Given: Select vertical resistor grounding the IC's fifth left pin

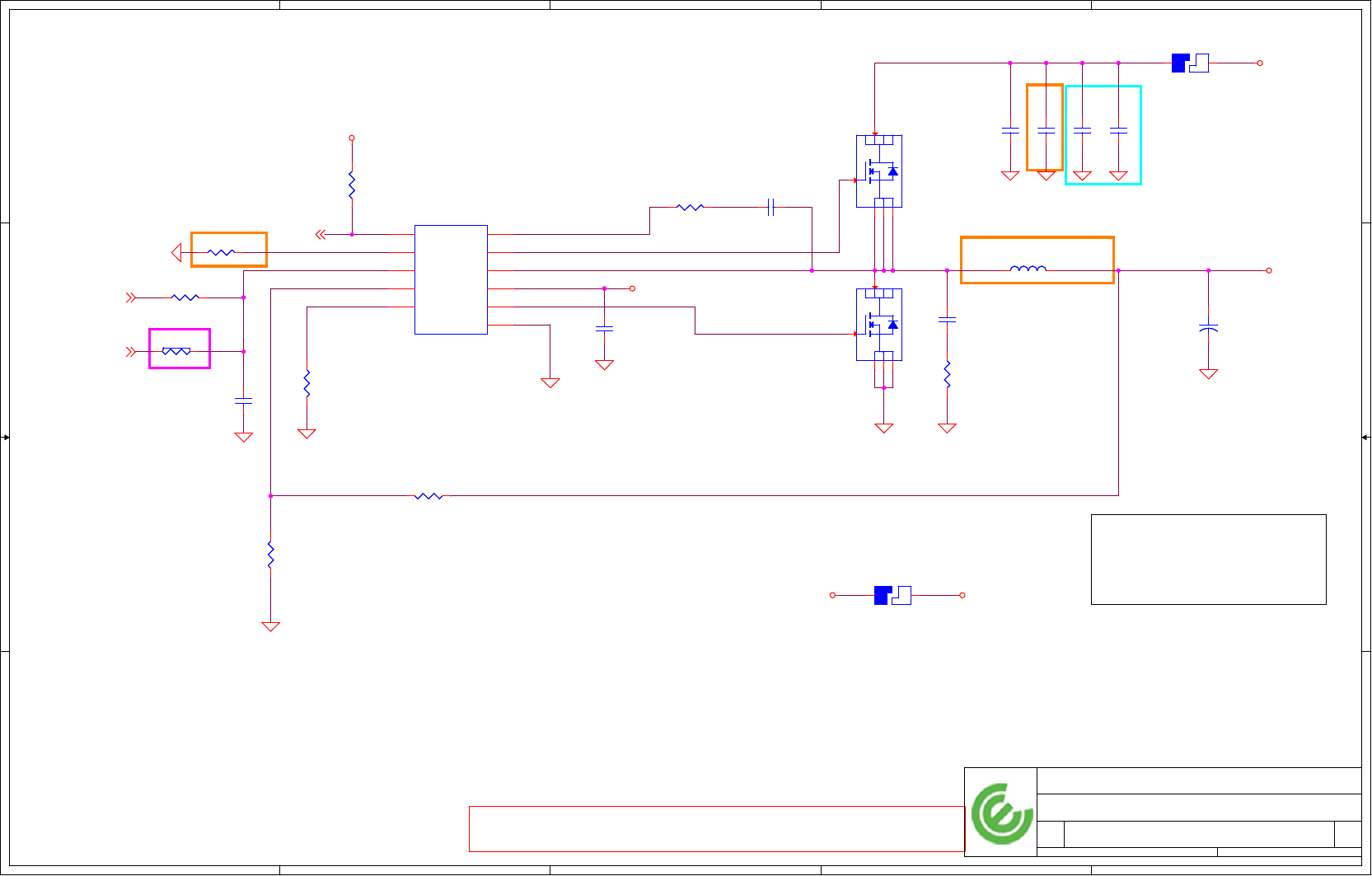Looking at the screenshot, I should (307, 384).
